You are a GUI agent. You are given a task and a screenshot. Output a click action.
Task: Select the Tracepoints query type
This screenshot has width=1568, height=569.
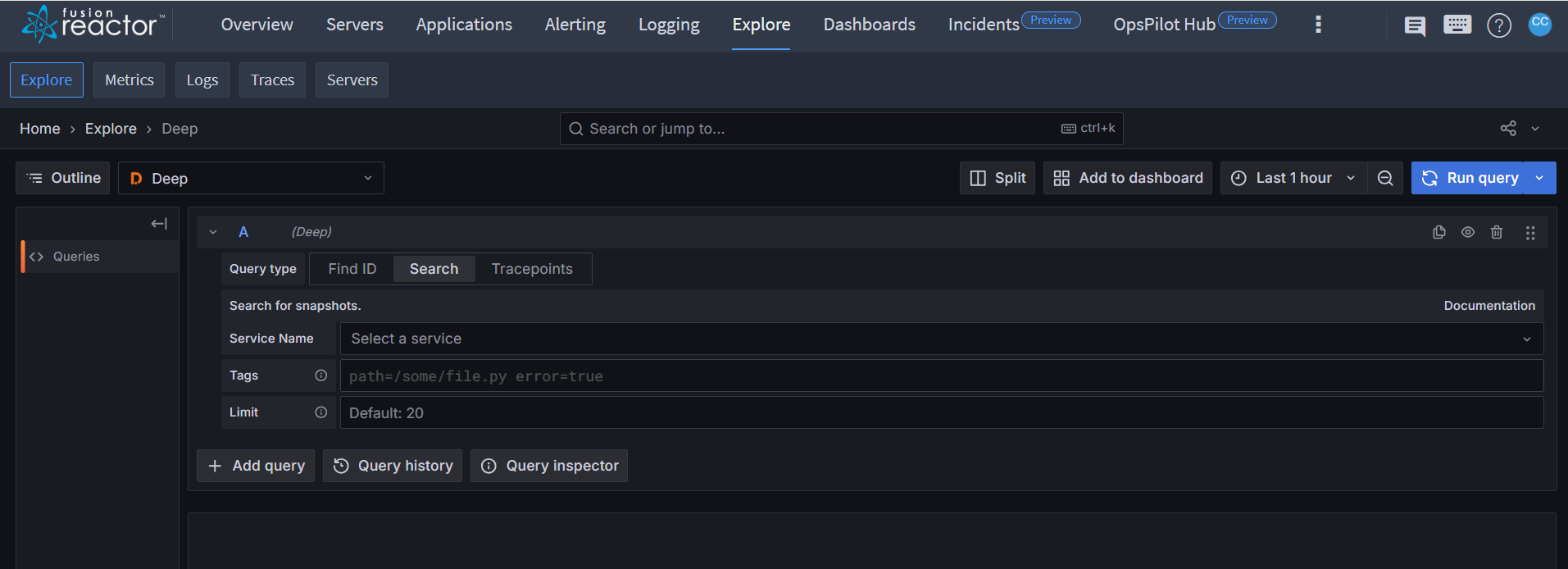532,269
